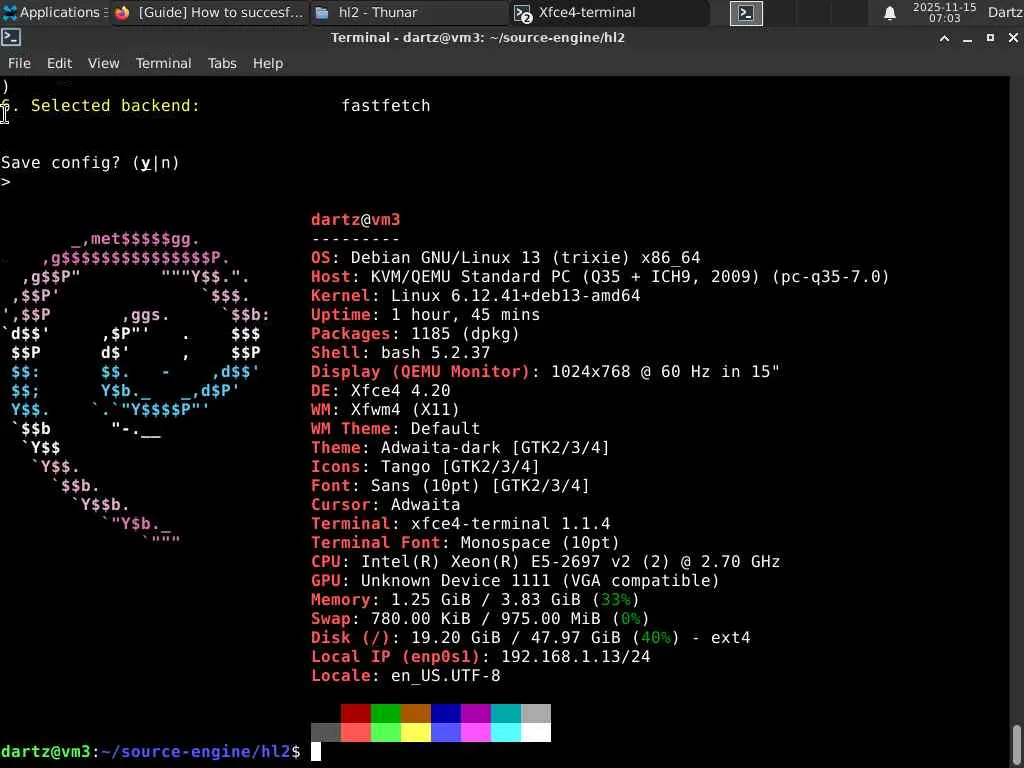Click the 'fastfetch' backend value

click(386, 106)
